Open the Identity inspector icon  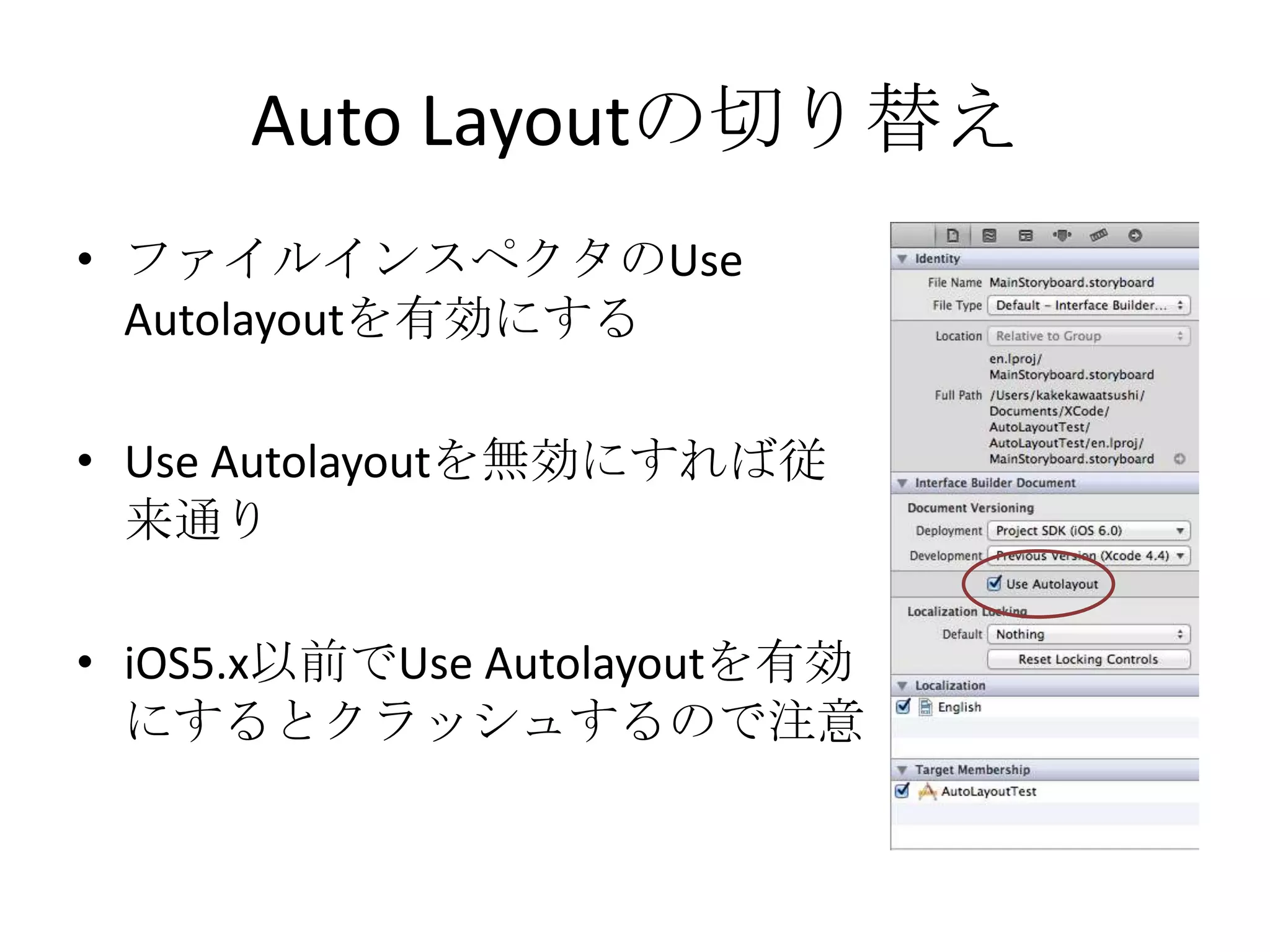click(1026, 236)
